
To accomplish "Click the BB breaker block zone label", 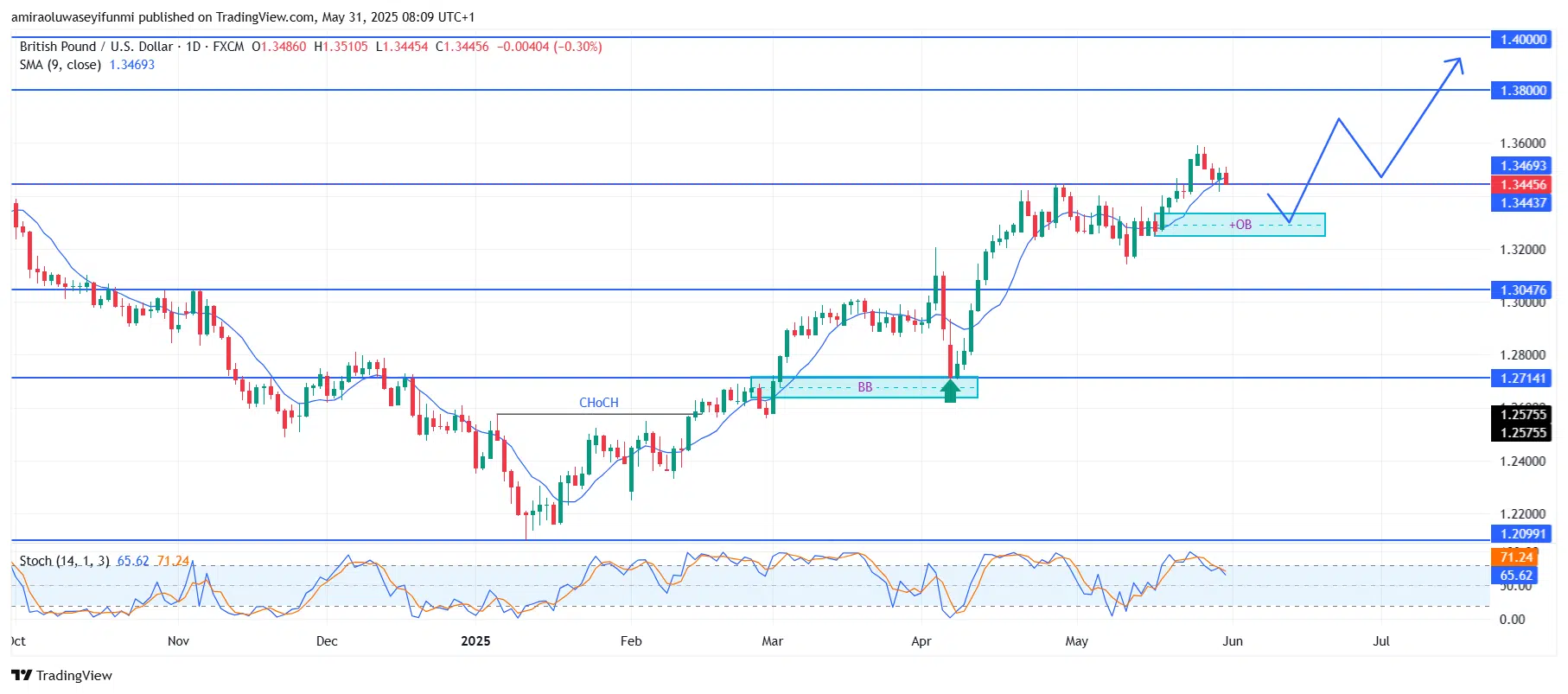I will point(865,387).
